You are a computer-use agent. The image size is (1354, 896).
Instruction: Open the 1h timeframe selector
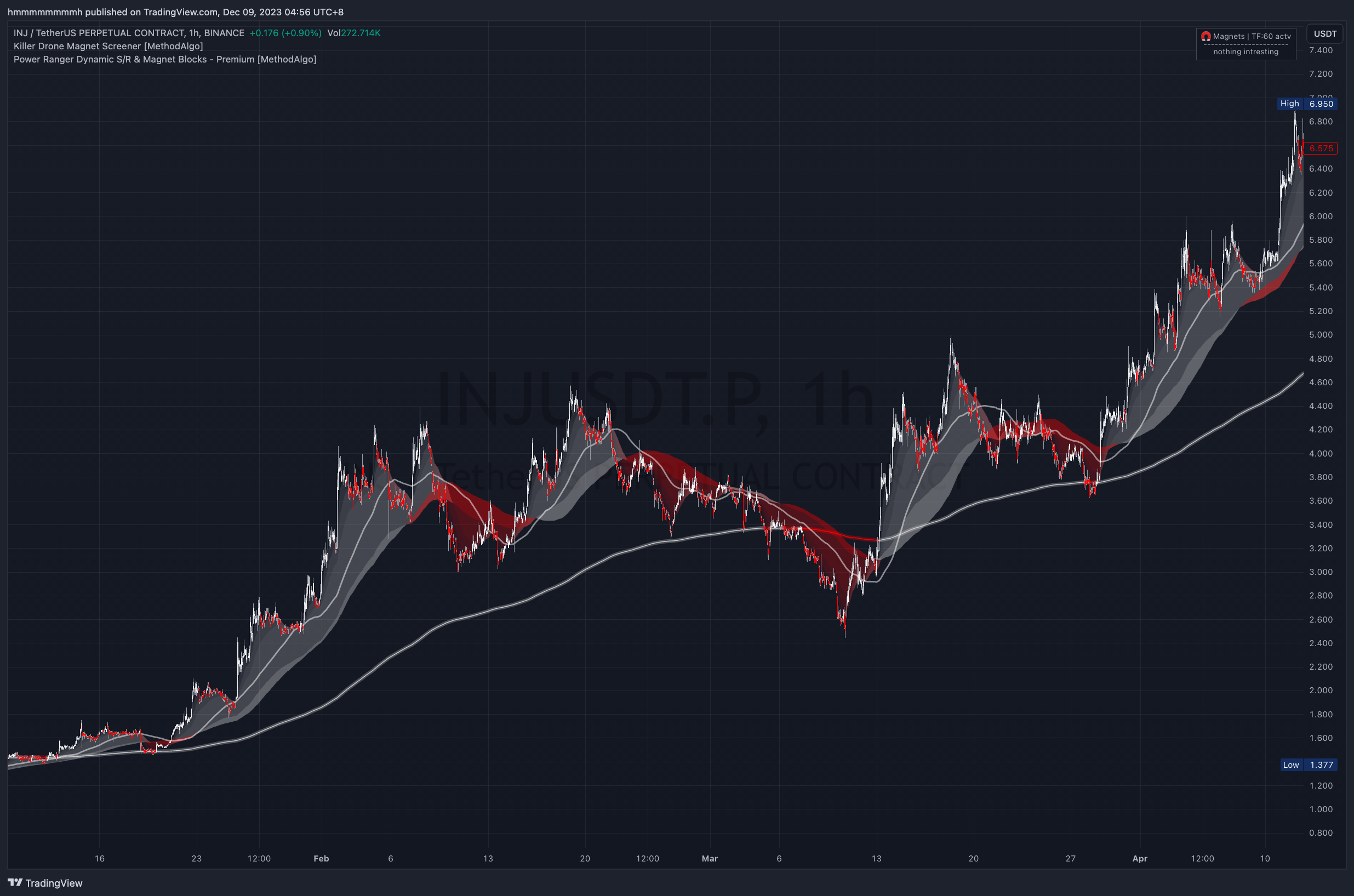194,32
